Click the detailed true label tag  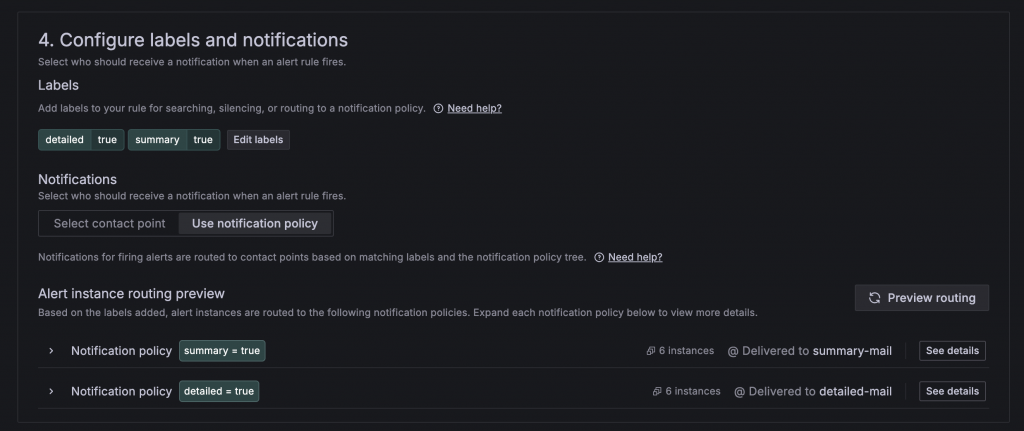80,140
